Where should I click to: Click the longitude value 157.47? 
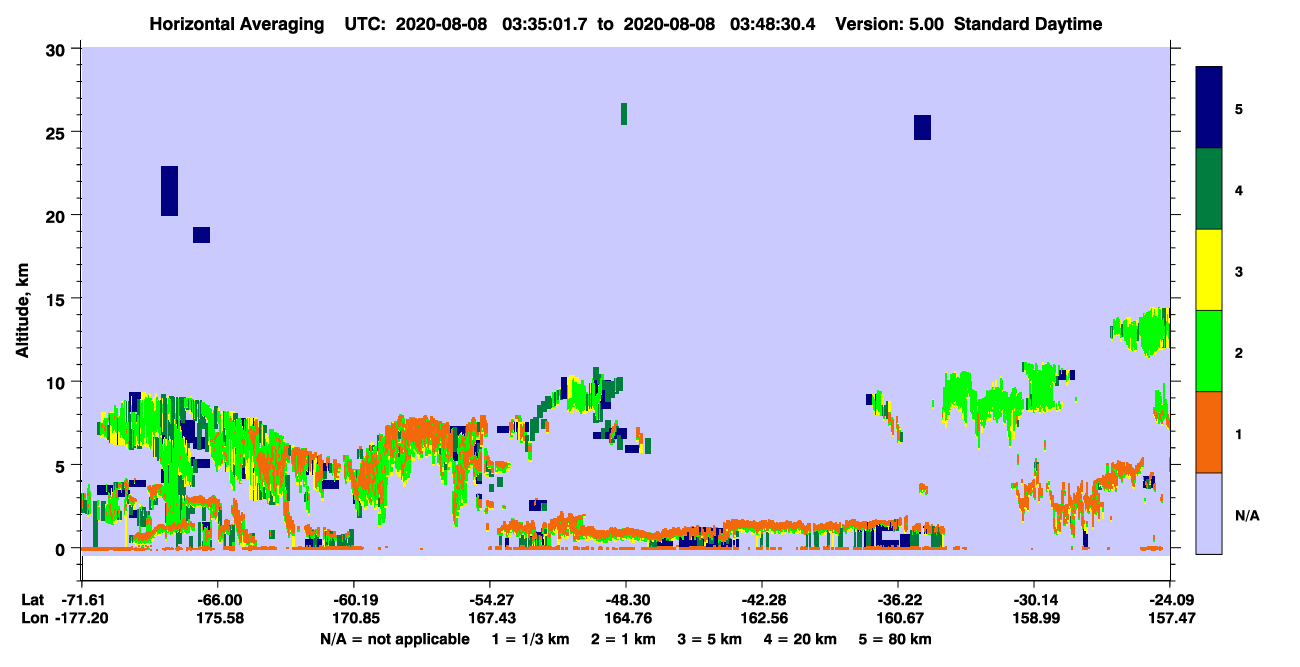[1170, 619]
